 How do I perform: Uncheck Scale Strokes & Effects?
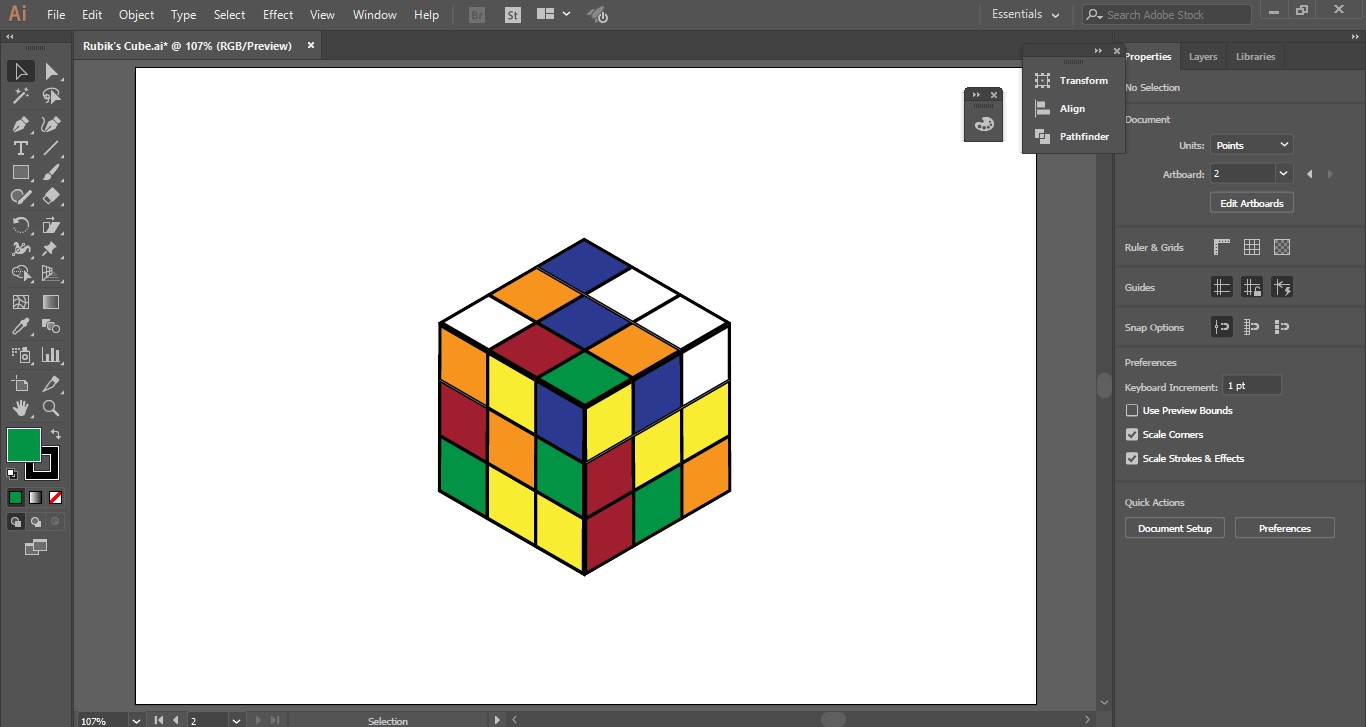click(x=1132, y=458)
